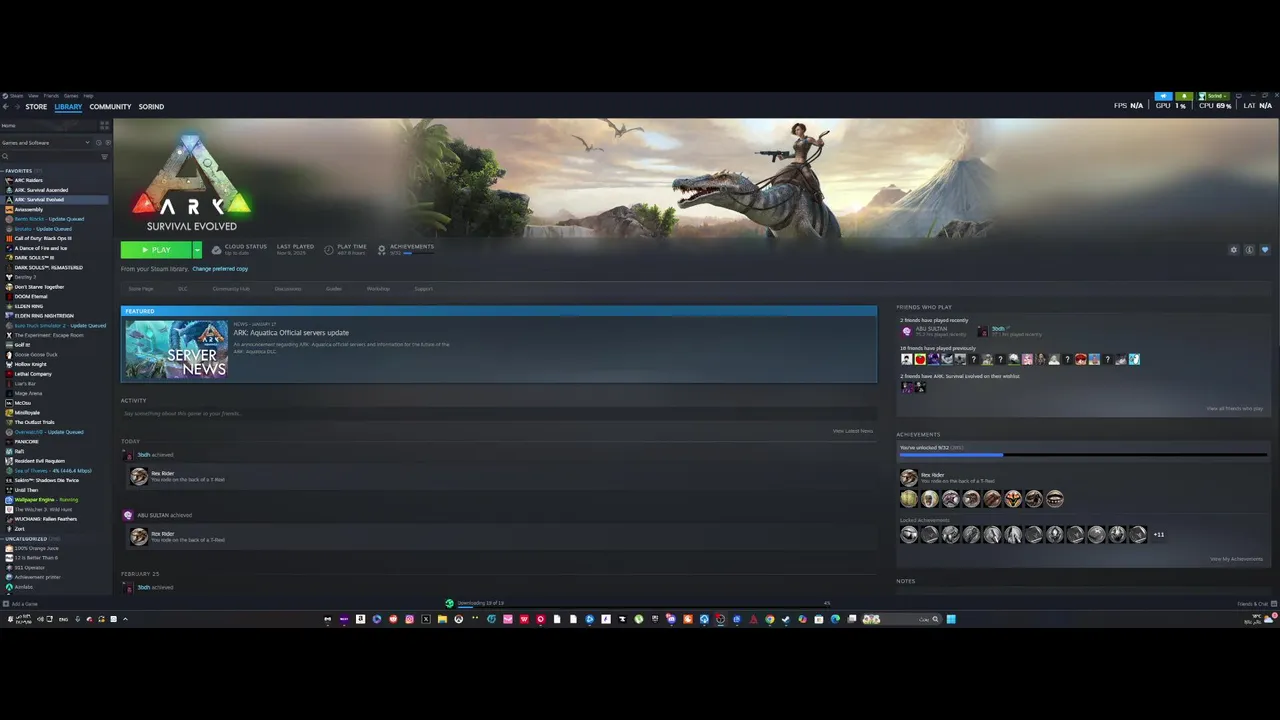Open the Achievements gear icon in header

[382, 250]
